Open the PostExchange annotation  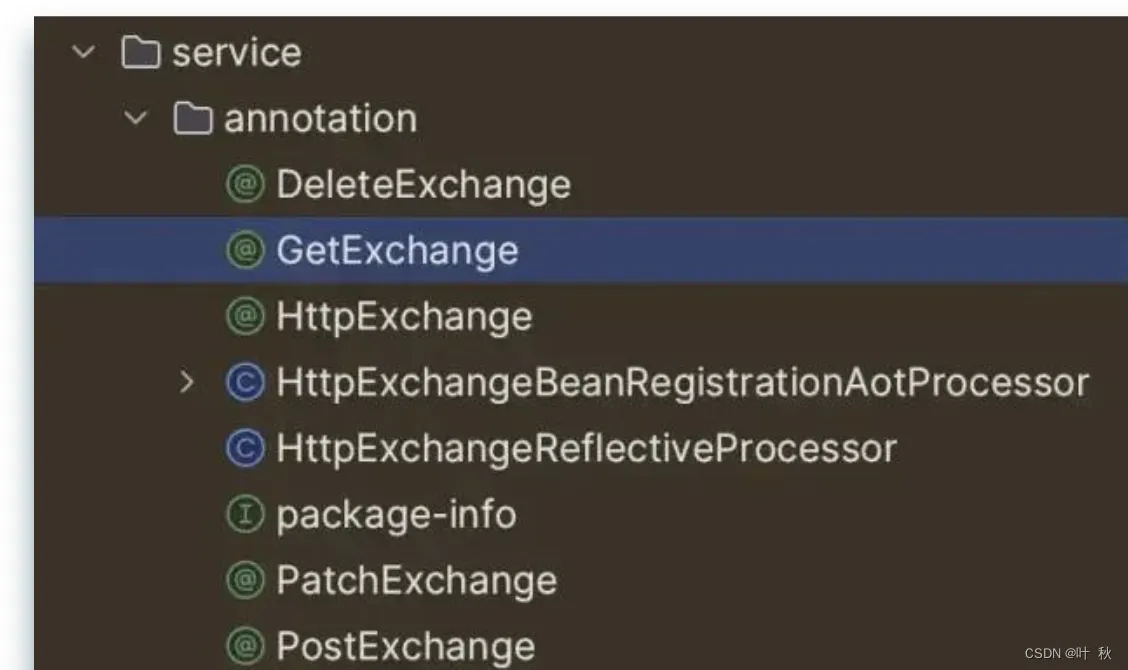(405, 646)
